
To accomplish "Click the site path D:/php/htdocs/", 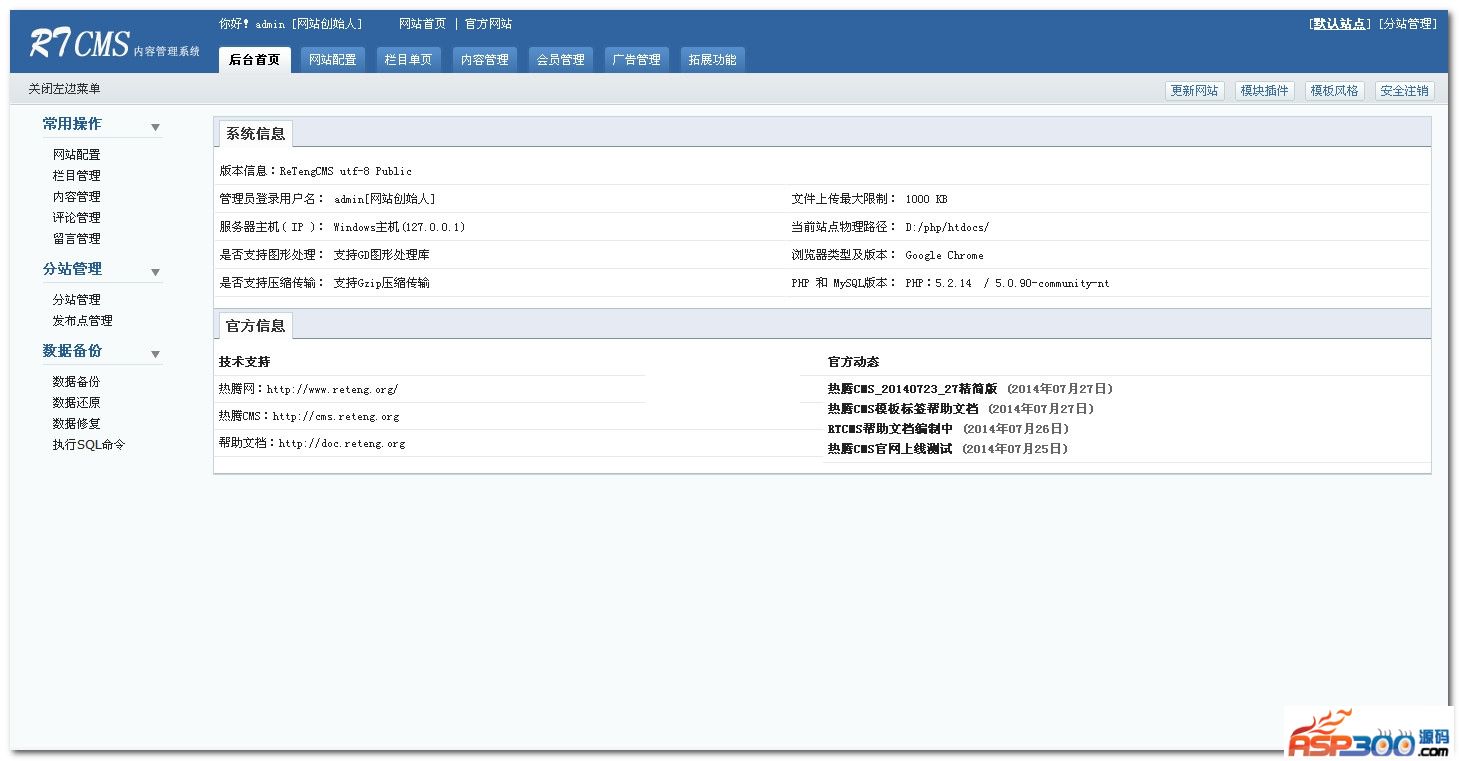I will 947,227.
